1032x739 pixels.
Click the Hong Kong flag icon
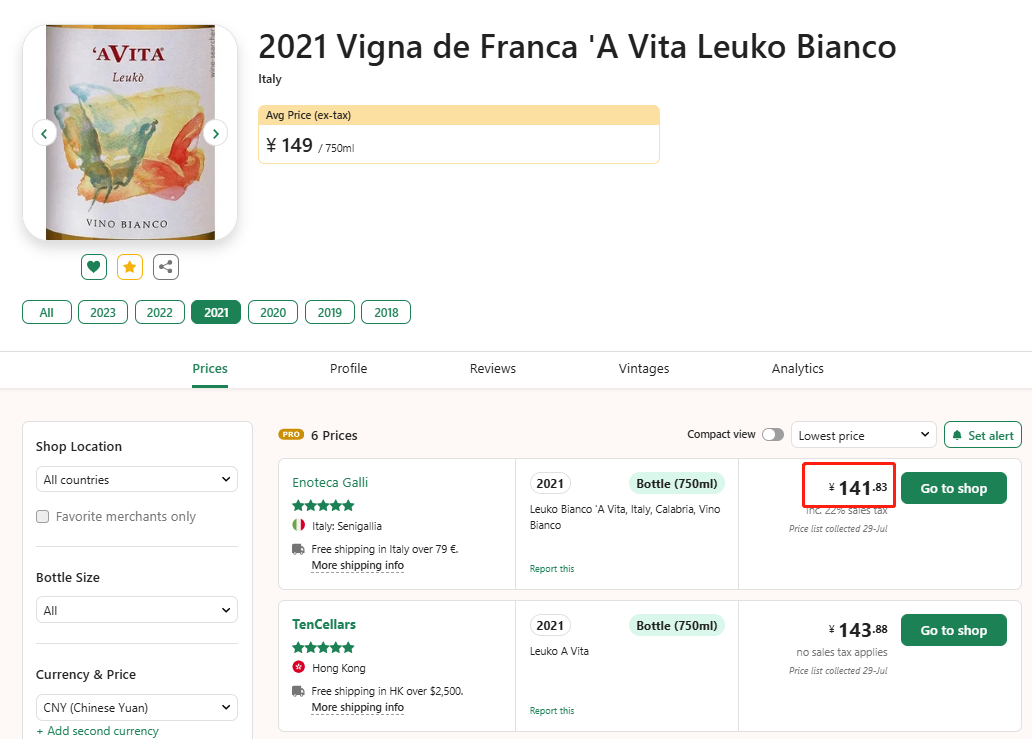298,667
